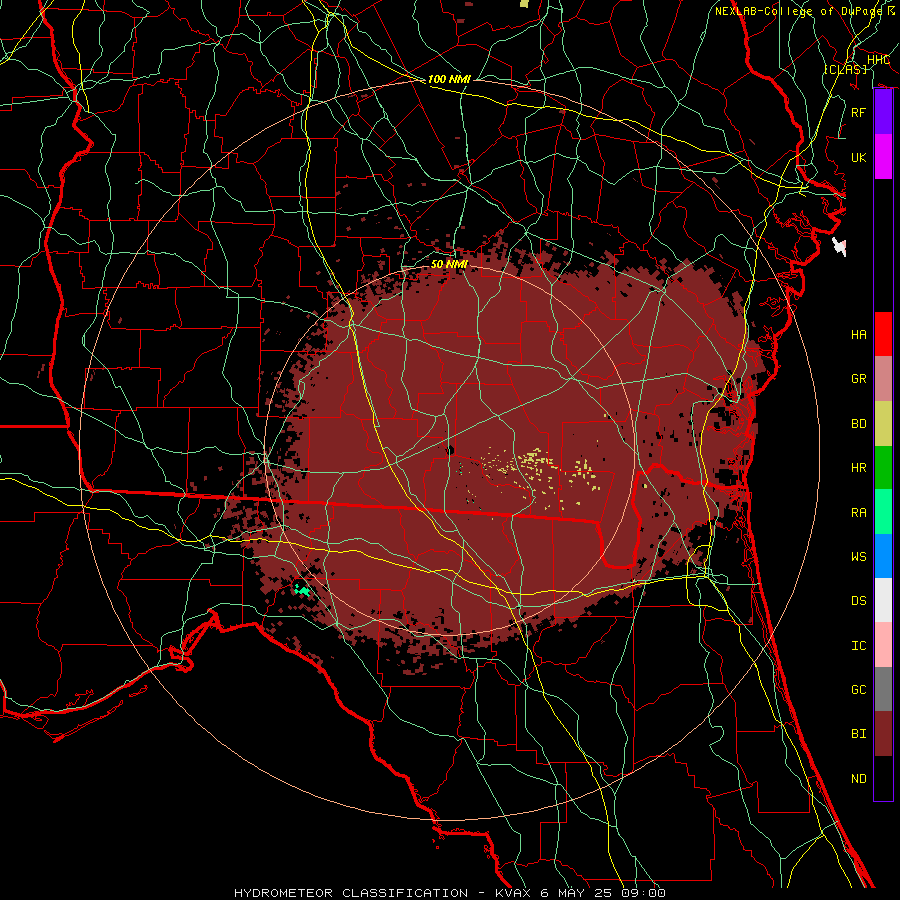The image size is (900, 900).
Task: Click the "RA" legend label
Action: [858, 512]
